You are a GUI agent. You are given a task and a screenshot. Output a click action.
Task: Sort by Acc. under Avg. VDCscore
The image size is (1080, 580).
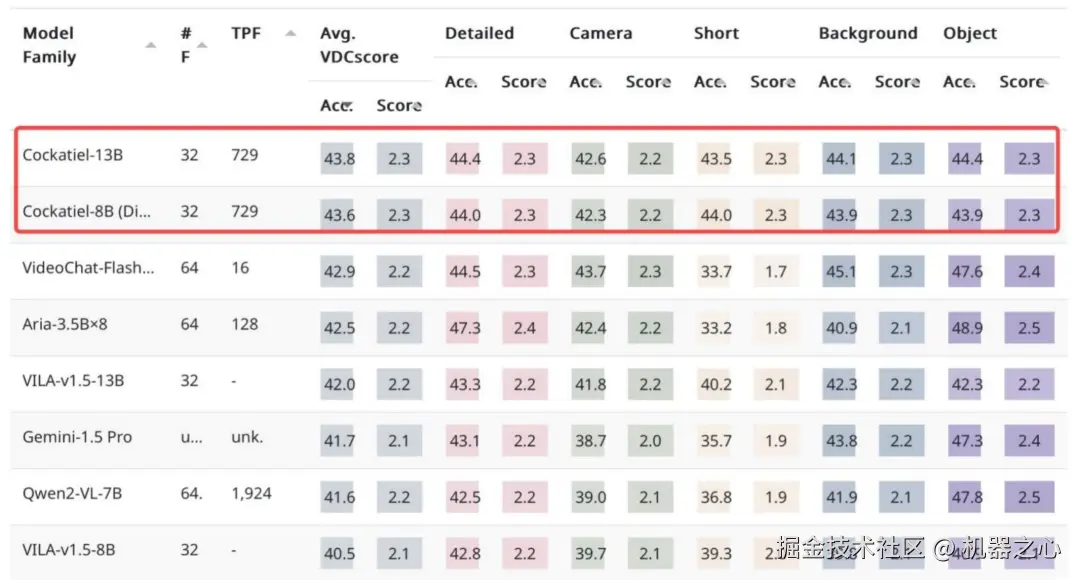point(337,105)
